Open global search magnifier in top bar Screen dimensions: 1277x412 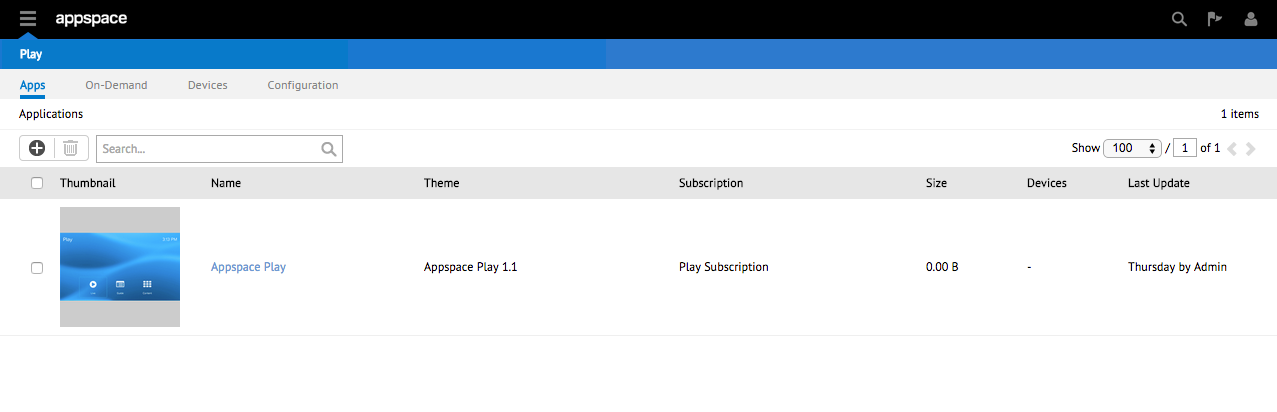point(1179,19)
